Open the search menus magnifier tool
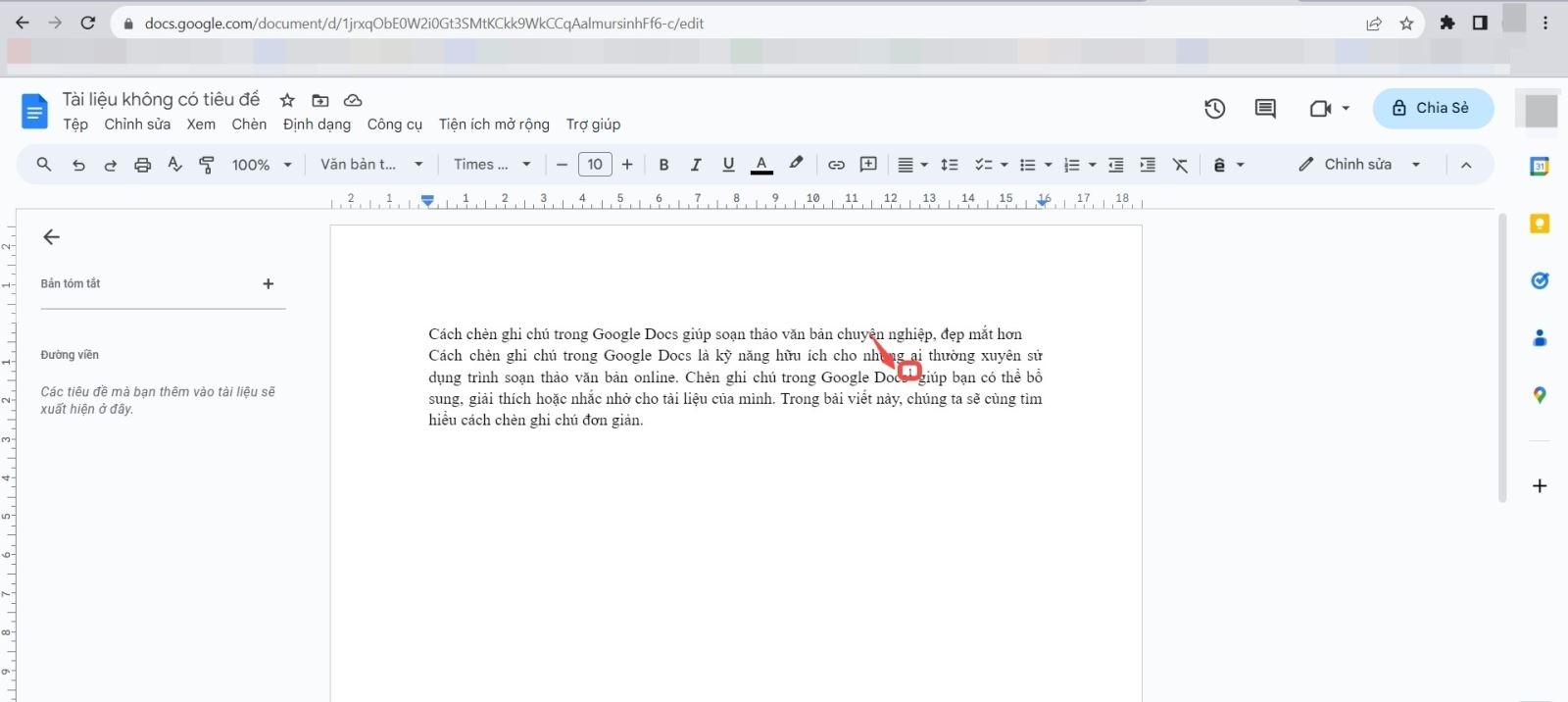The width and height of the screenshot is (1568, 702). pos(43,165)
